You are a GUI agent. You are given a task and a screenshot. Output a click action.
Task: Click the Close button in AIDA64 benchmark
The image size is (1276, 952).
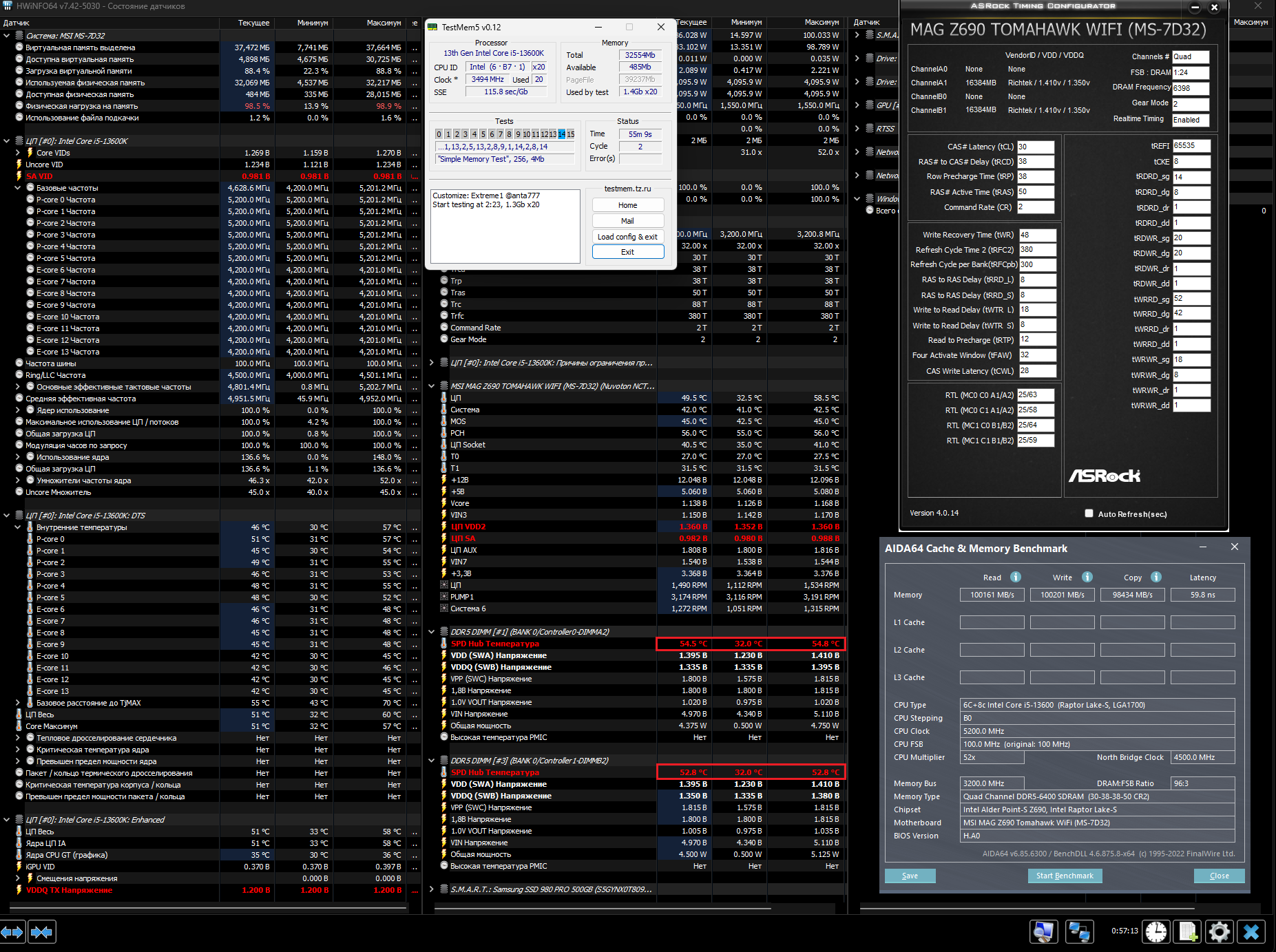click(x=1220, y=876)
